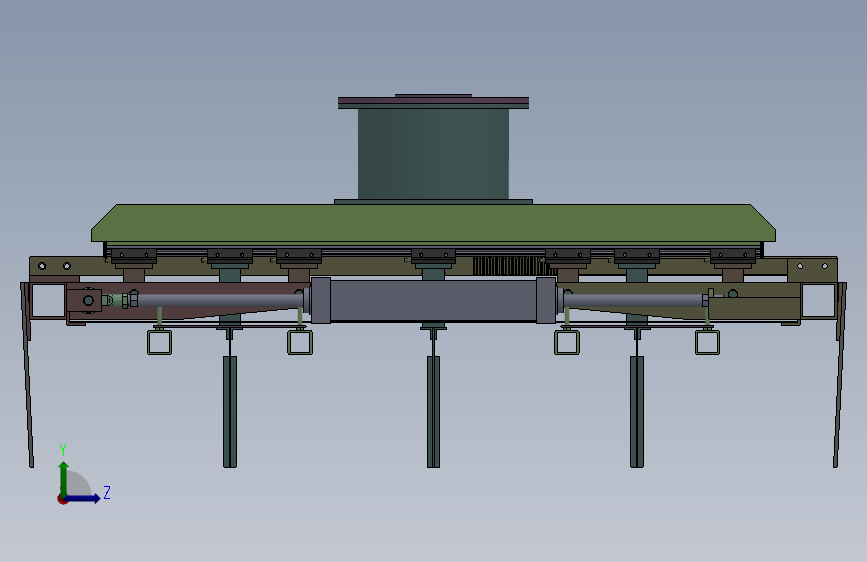Image resolution: width=867 pixels, height=562 pixels.
Task: Select the purple flange plate atop the drum
Action: pos(434,102)
